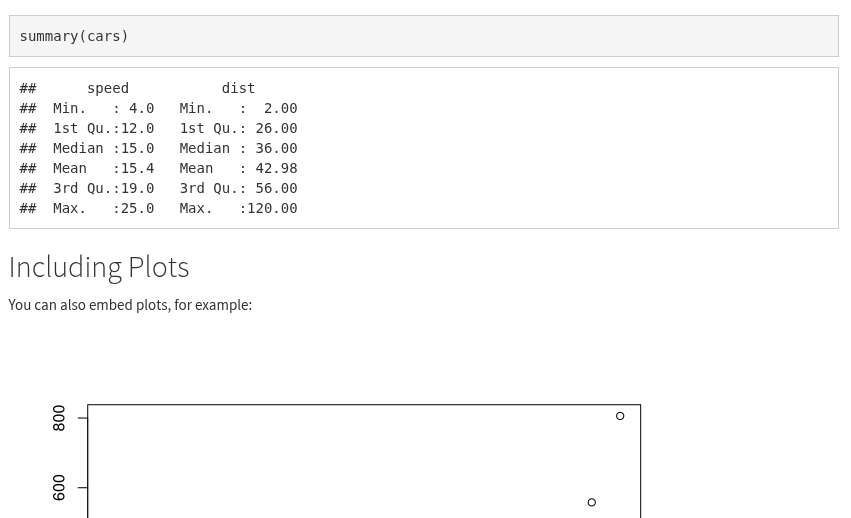This screenshot has width=851, height=518.
Task: Click the "speed" column header in output
Action: coord(107,88)
